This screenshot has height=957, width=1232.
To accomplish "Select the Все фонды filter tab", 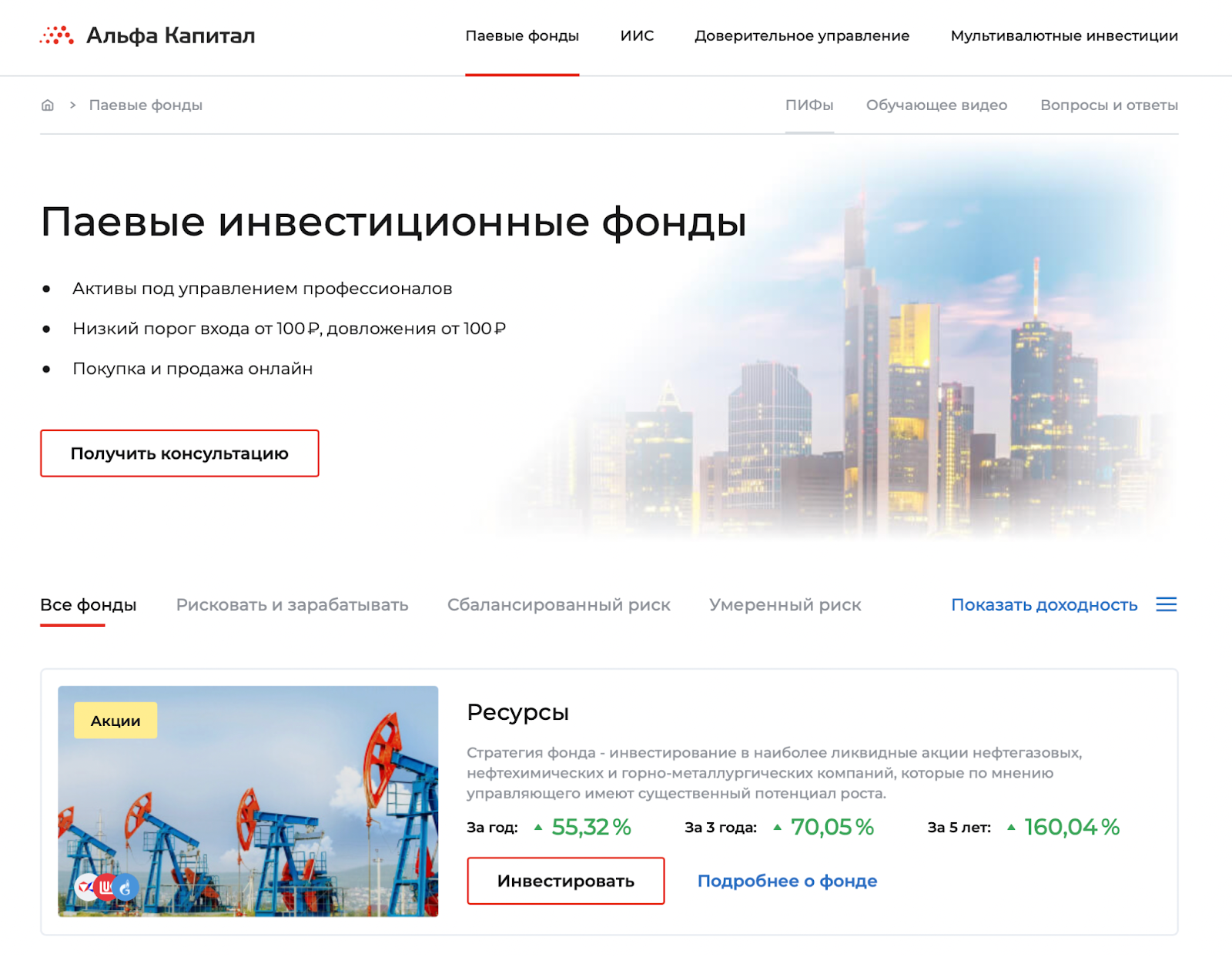I will [89, 605].
